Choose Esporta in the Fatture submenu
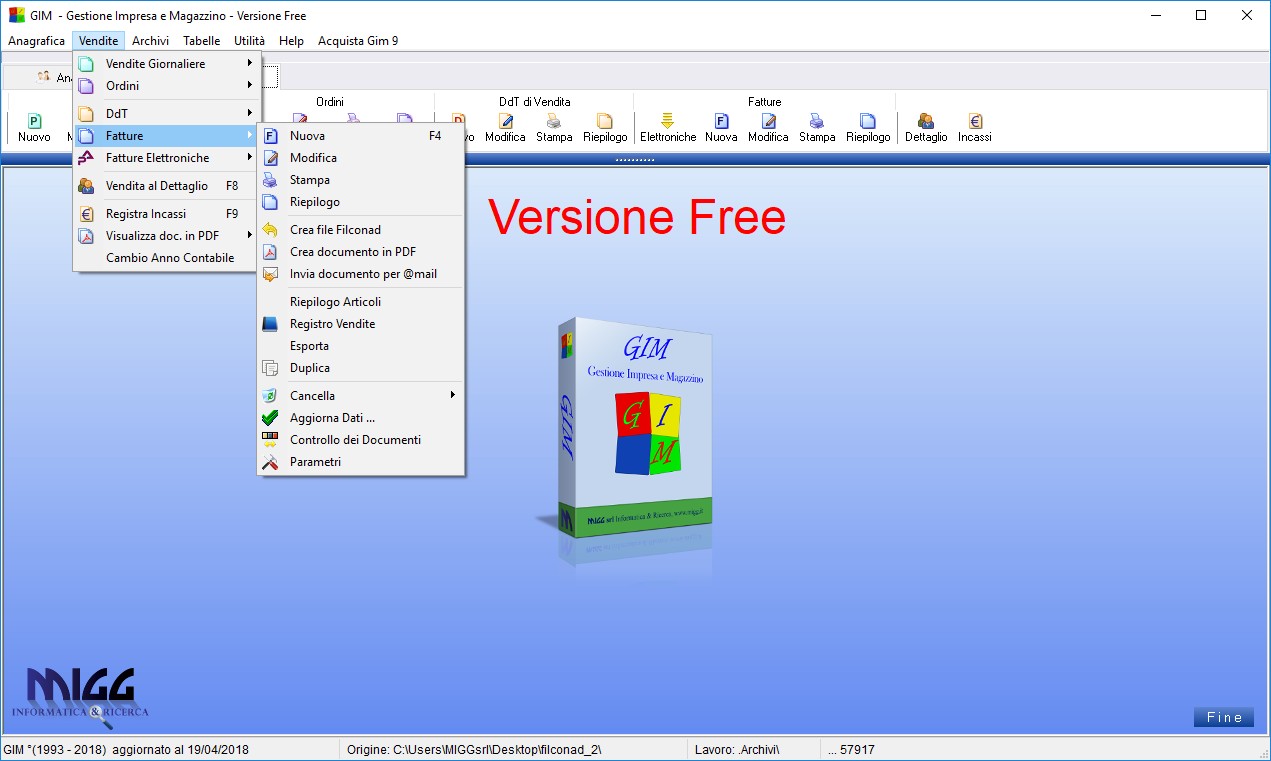 [x=361, y=346]
